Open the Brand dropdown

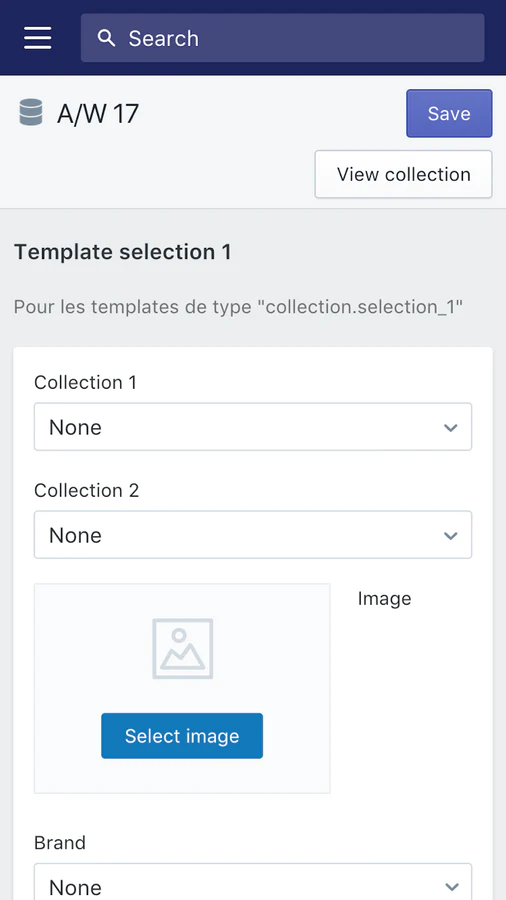tap(253, 881)
